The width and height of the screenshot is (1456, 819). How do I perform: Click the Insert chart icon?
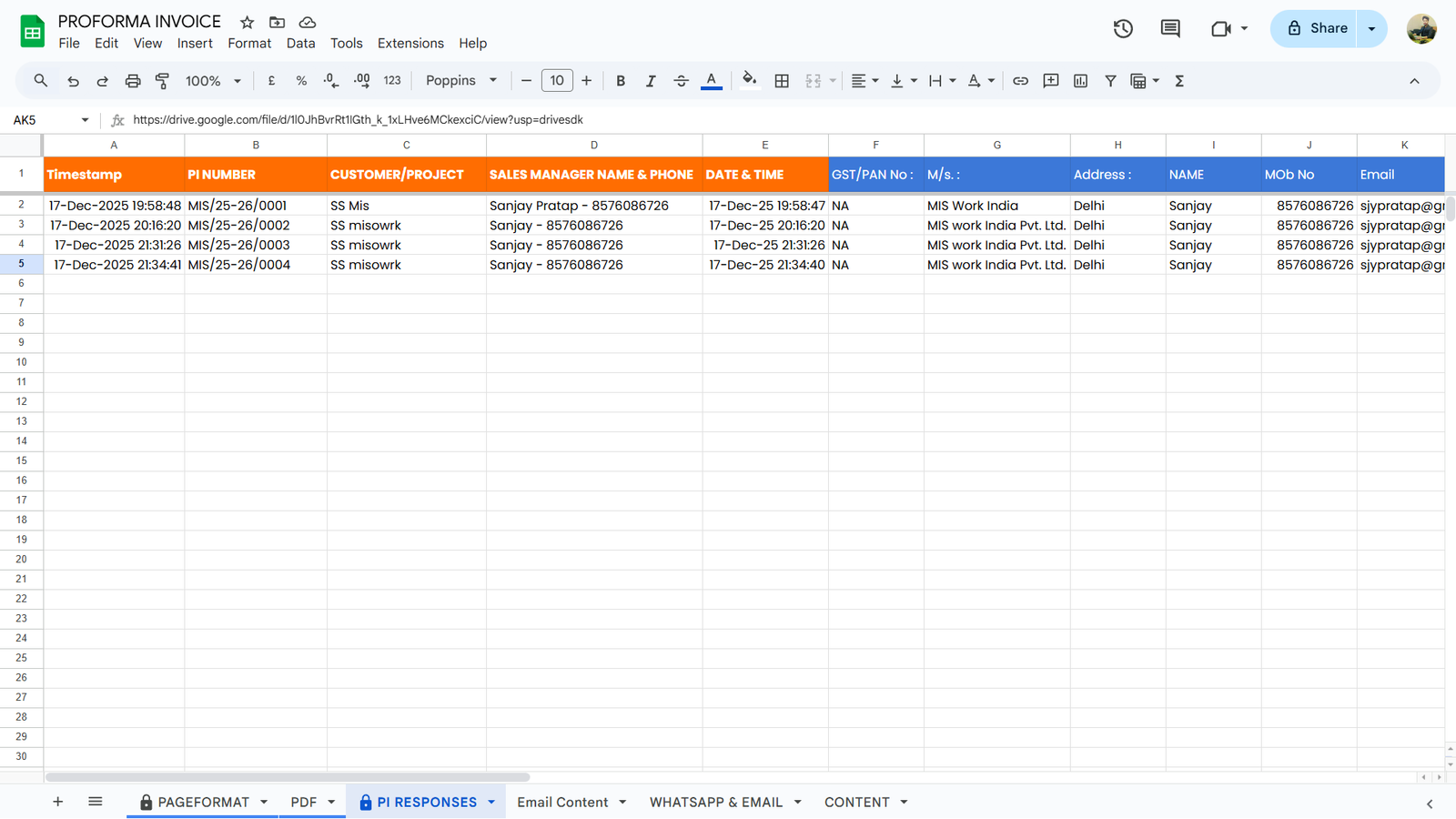(1080, 81)
